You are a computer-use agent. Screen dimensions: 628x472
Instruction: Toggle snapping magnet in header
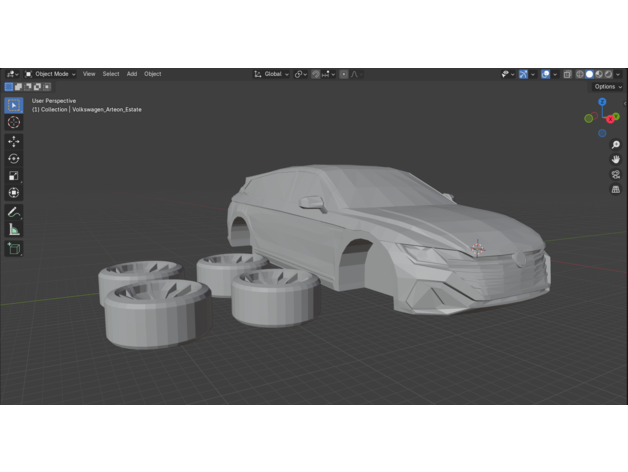tap(316, 74)
